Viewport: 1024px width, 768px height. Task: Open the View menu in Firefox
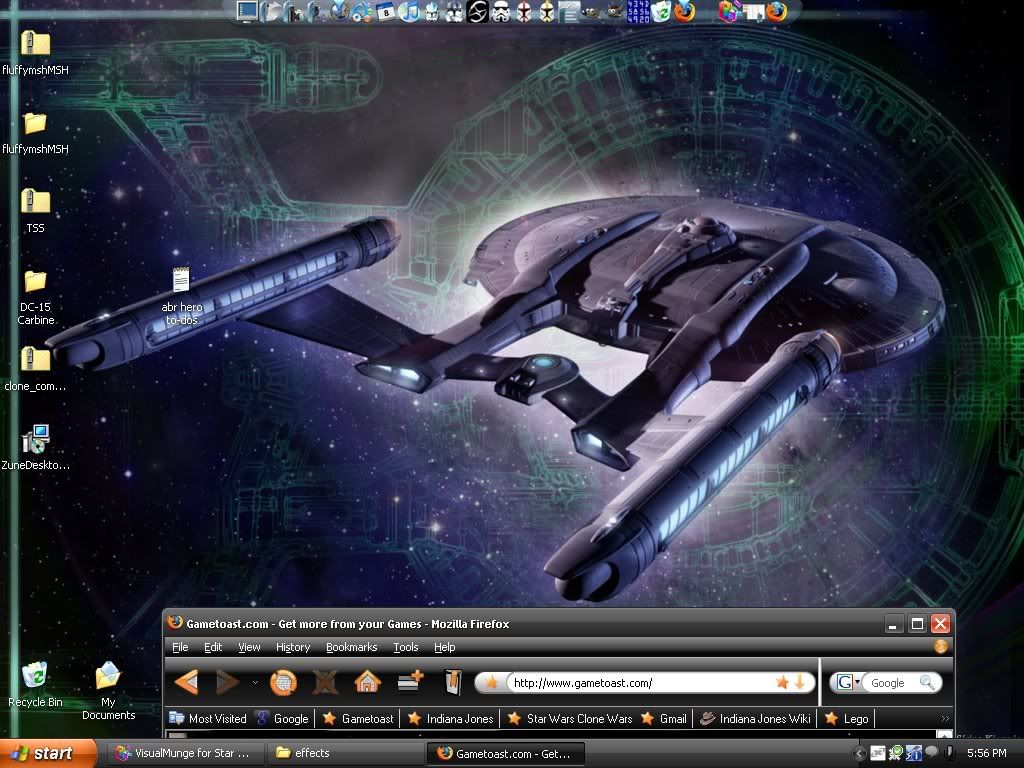pyautogui.click(x=249, y=647)
